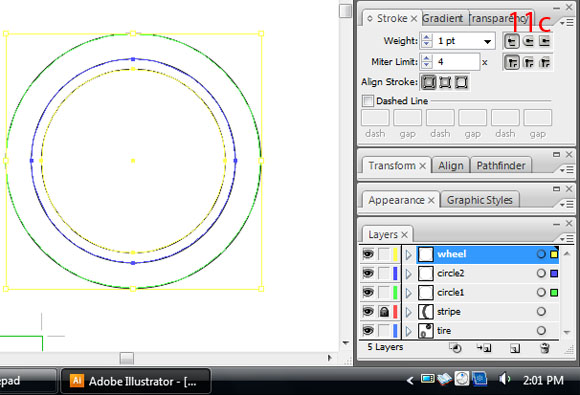580x395 pixels.
Task: Click circle2 layer blue selection indicator
Action: [554, 274]
